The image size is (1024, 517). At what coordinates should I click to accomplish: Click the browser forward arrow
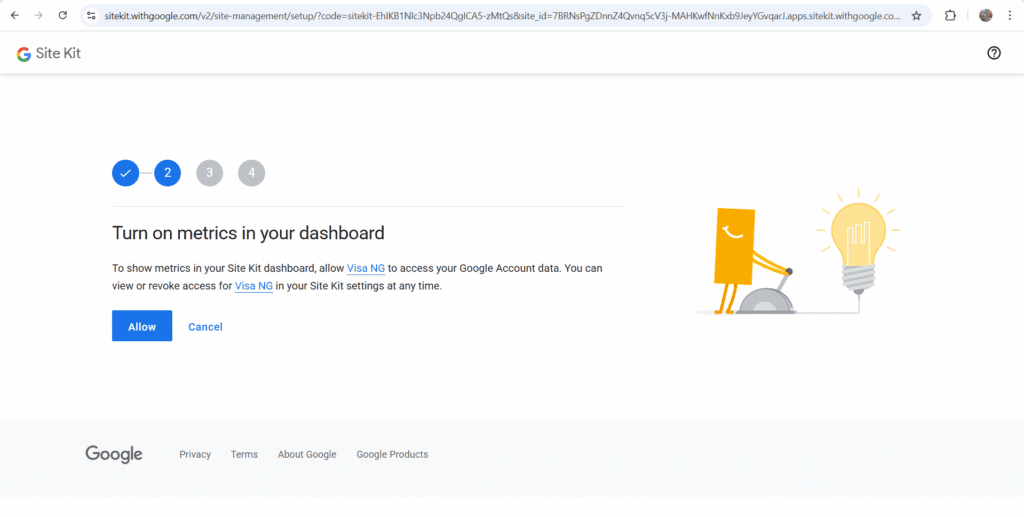click(x=39, y=16)
